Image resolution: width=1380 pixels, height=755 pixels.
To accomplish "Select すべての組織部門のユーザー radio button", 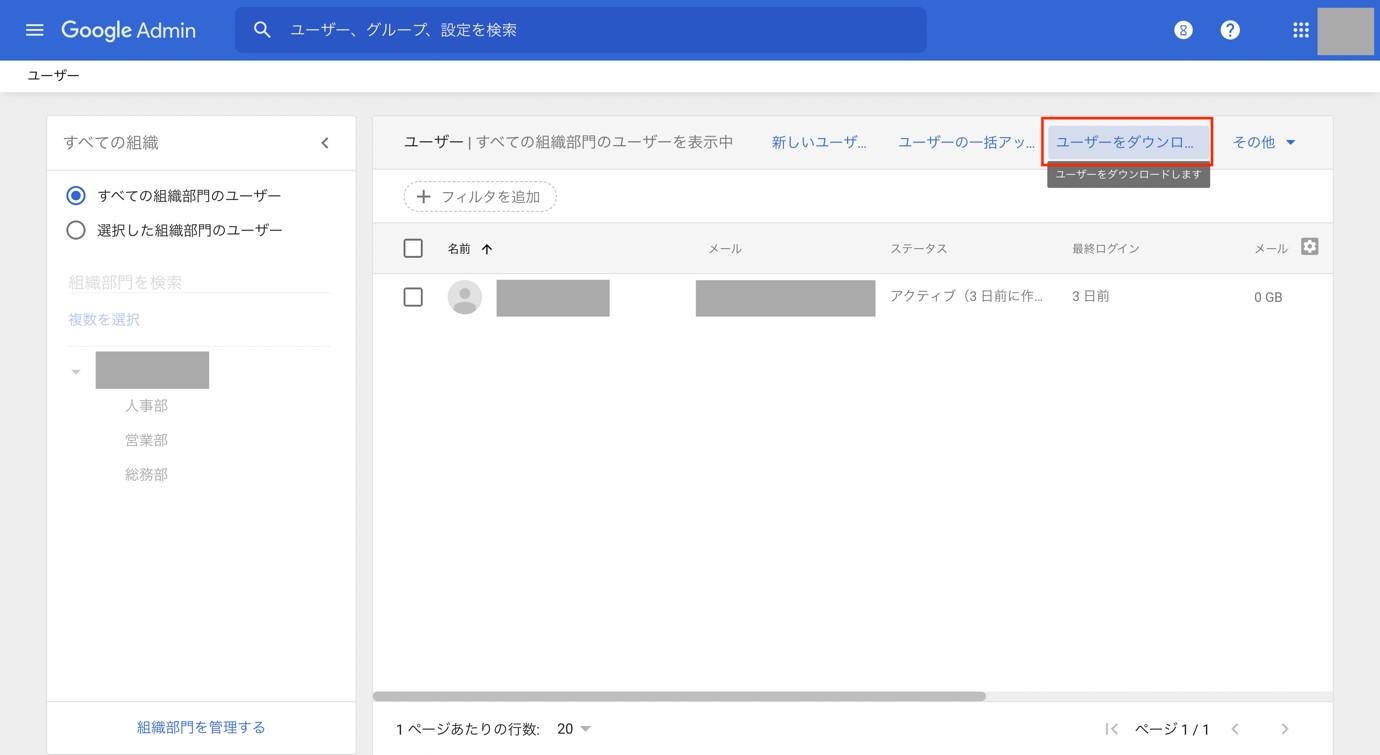I will pos(75,196).
